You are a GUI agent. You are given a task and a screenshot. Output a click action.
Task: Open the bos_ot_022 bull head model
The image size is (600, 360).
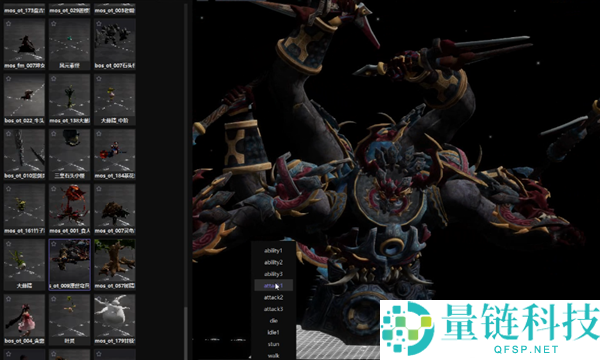point(24,99)
